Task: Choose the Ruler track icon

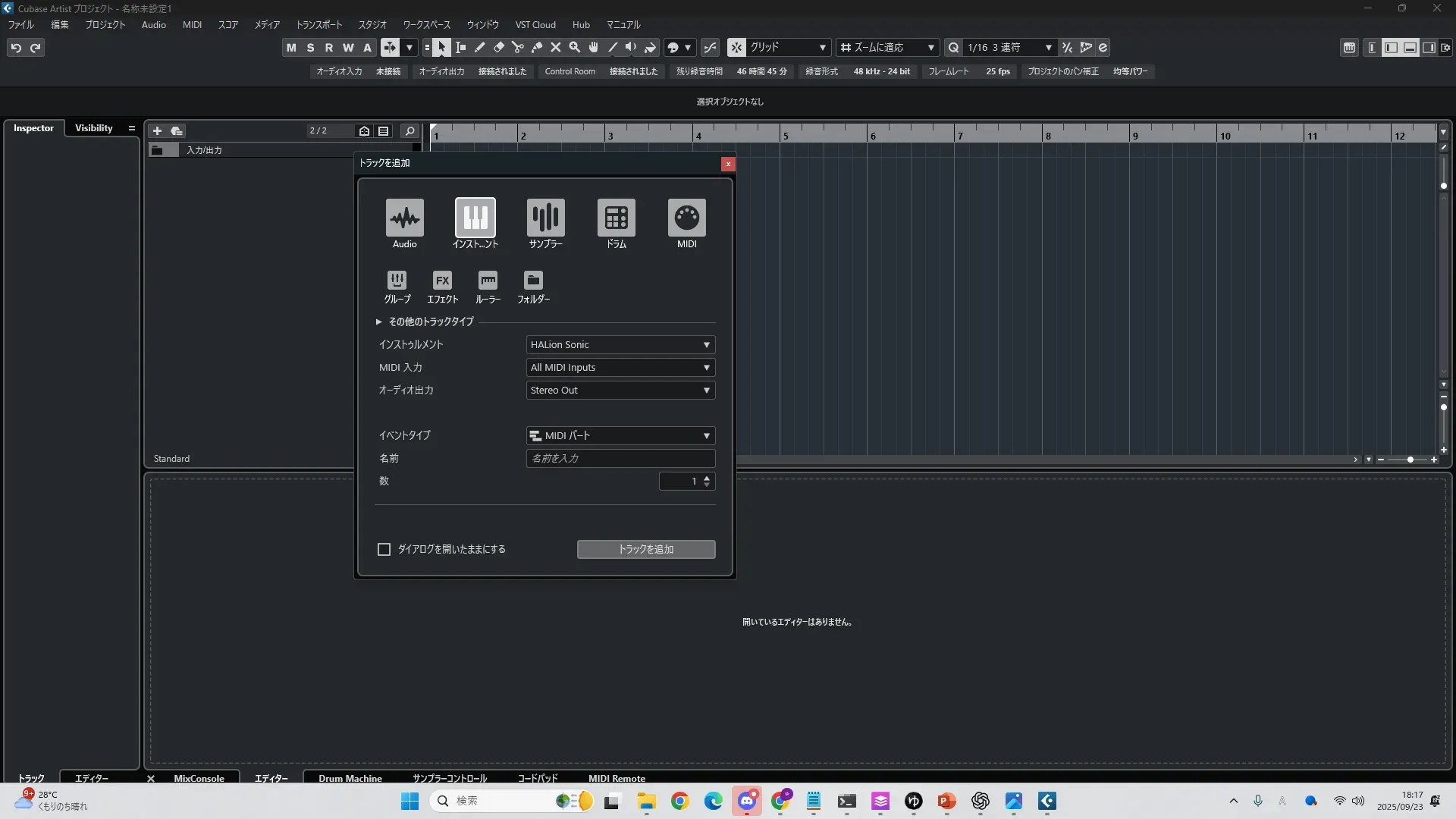Action: tap(488, 281)
